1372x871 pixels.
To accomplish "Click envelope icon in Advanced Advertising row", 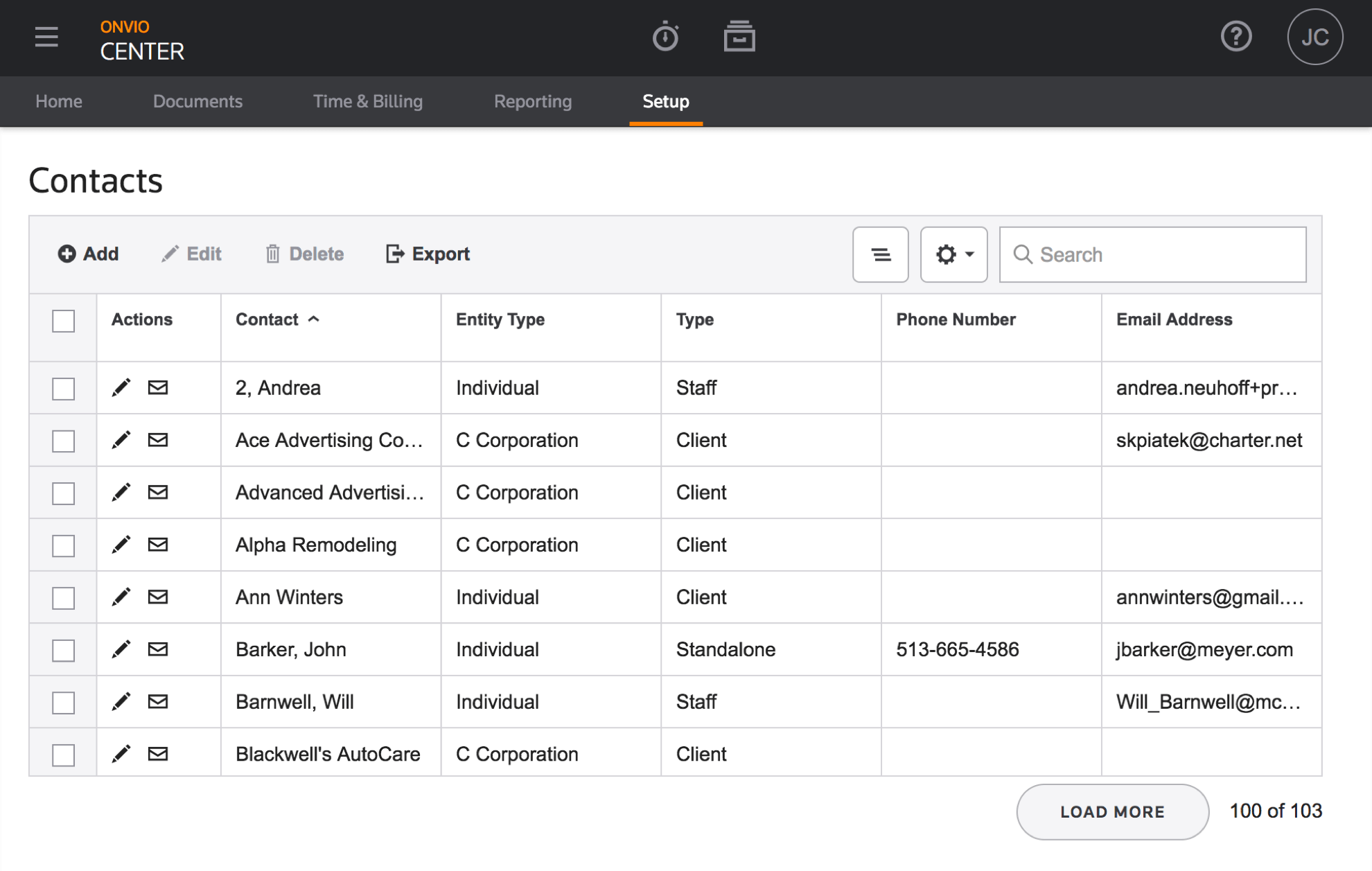I will 158,492.
